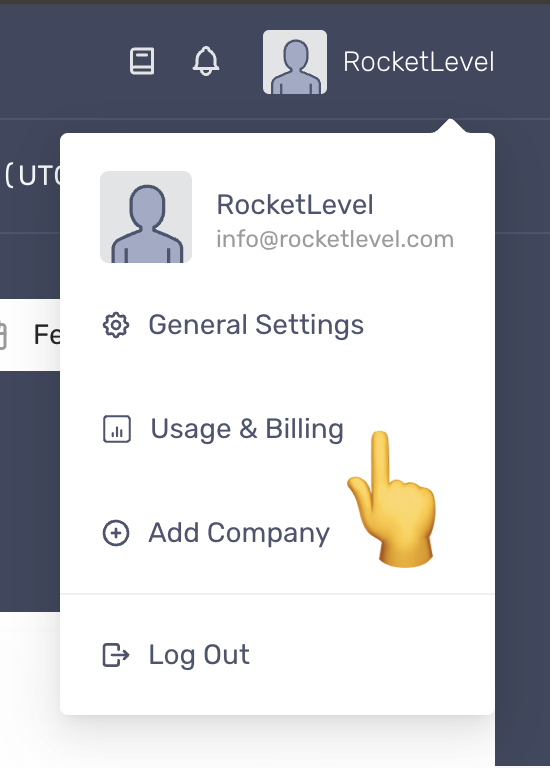The height and width of the screenshot is (768, 550).
Task: Click the large avatar in dropdown
Action: pos(146,217)
